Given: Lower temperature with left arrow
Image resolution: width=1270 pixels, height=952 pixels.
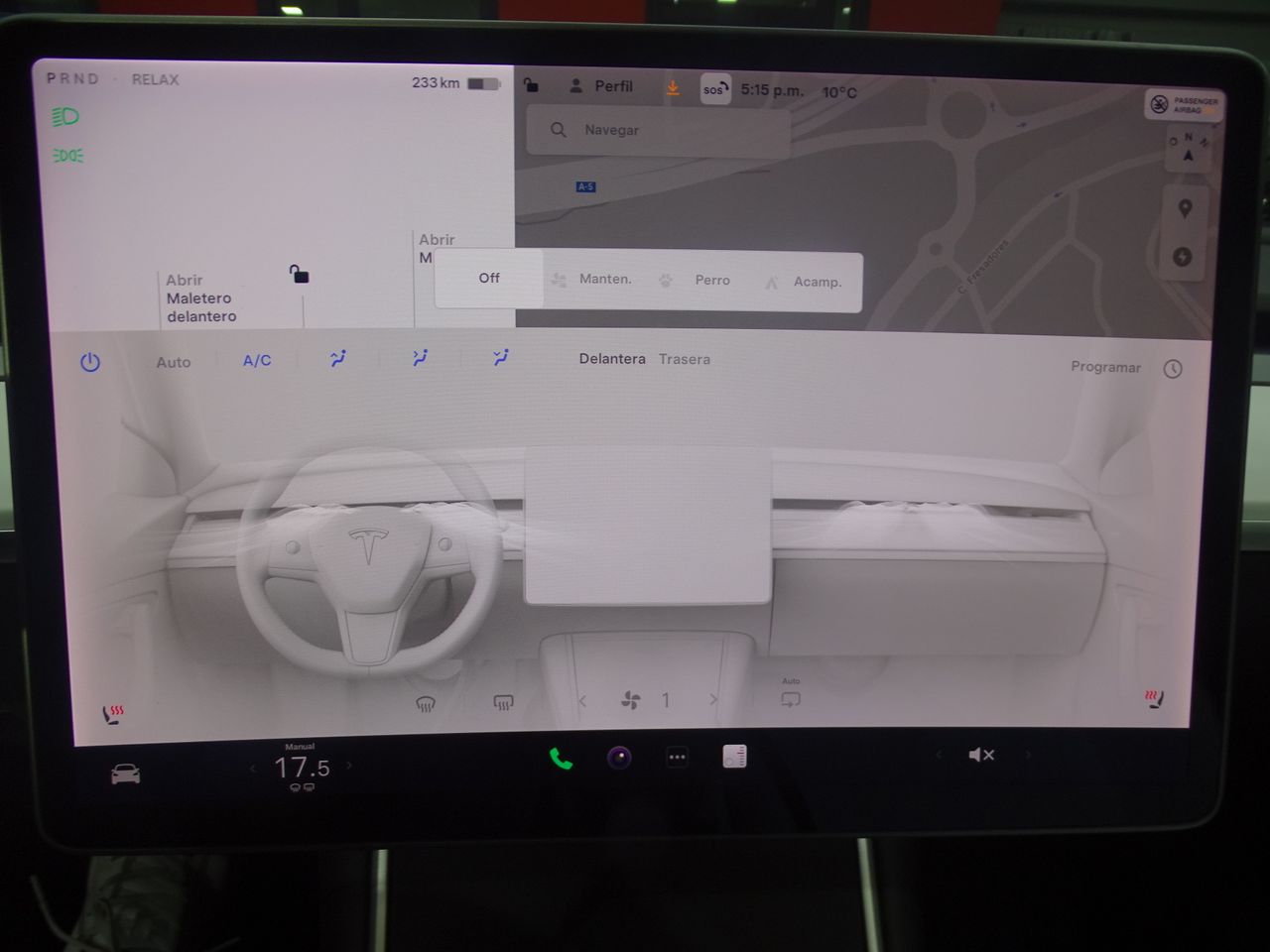Looking at the screenshot, I should click(x=253, y=768).
